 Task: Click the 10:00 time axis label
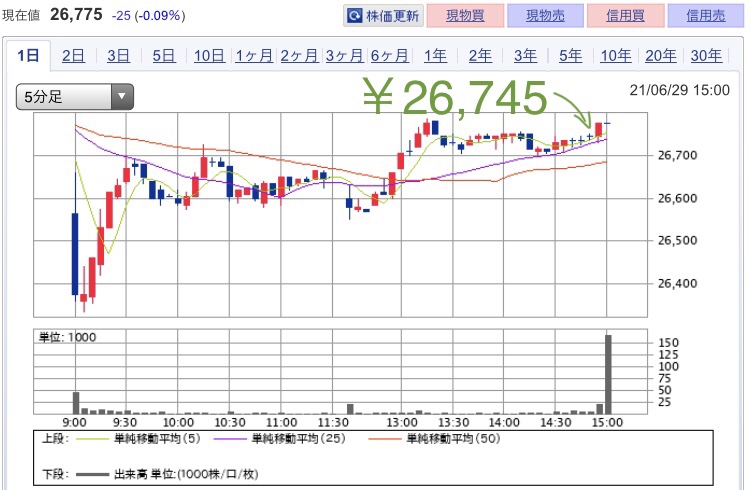coord(178,423)
